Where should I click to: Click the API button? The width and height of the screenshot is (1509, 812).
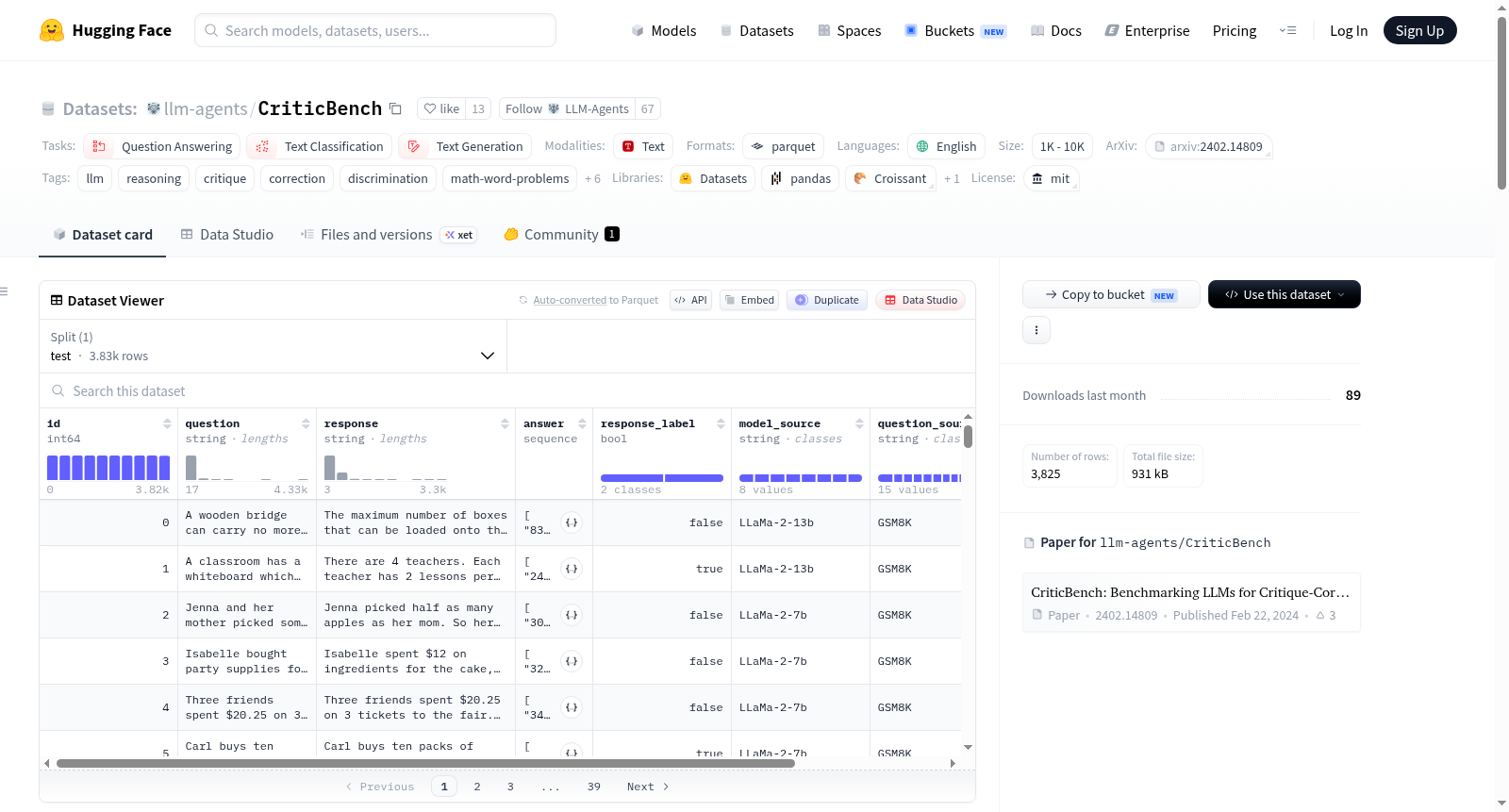(x=690, y=300)
